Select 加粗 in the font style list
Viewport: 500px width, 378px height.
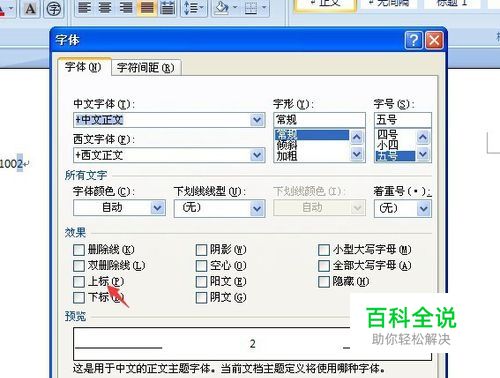(287, 156)
